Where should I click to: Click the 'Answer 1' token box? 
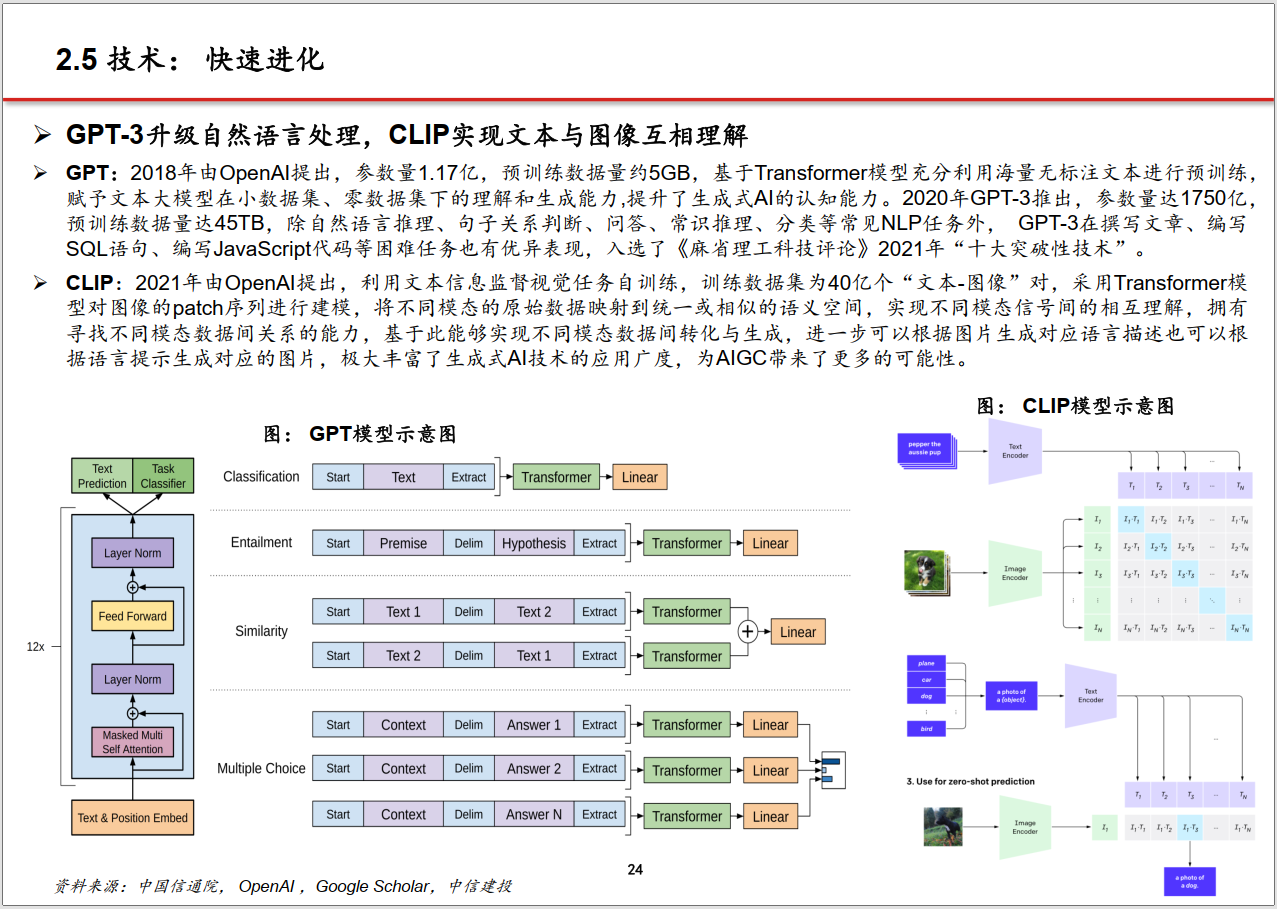[x=534, y=725]
